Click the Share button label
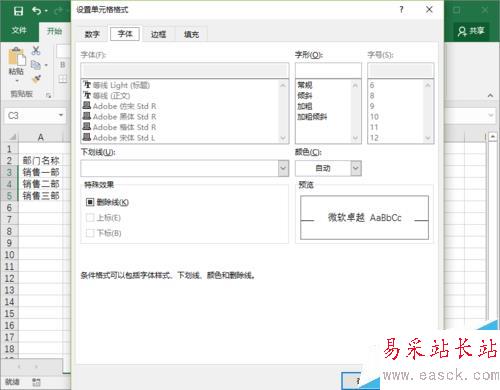Image resolution: width=500 pixels, height=390 pixels. (x=477, y=31)
